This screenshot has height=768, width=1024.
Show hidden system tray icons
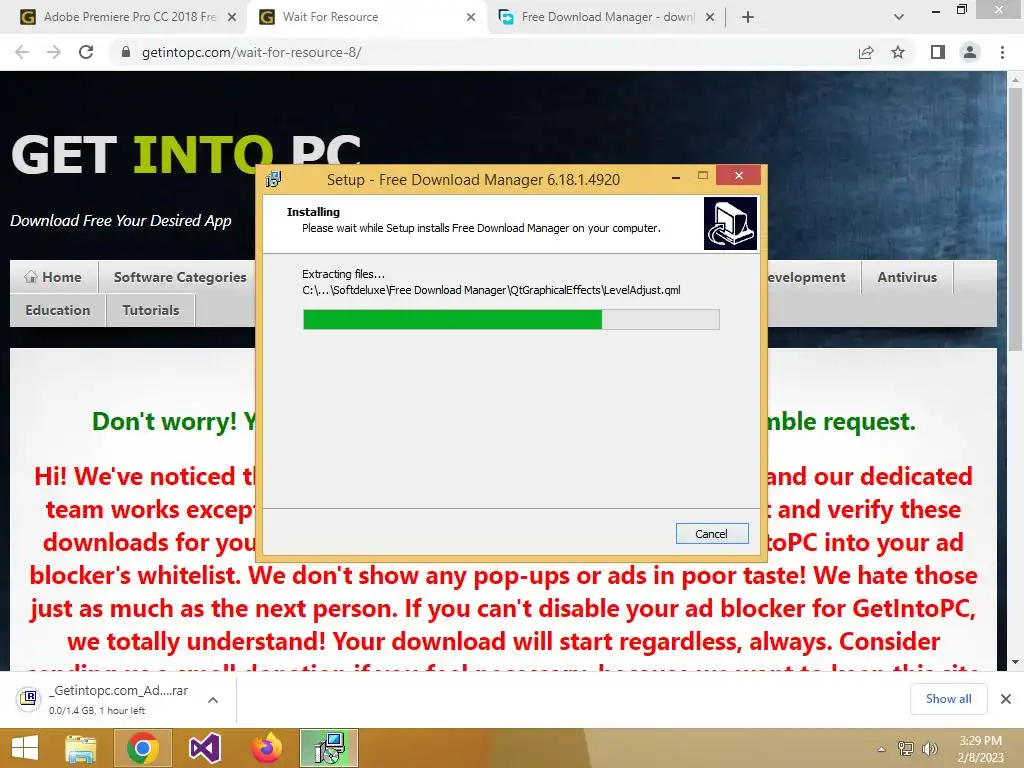pyautogui.click(x=881, y=749)
